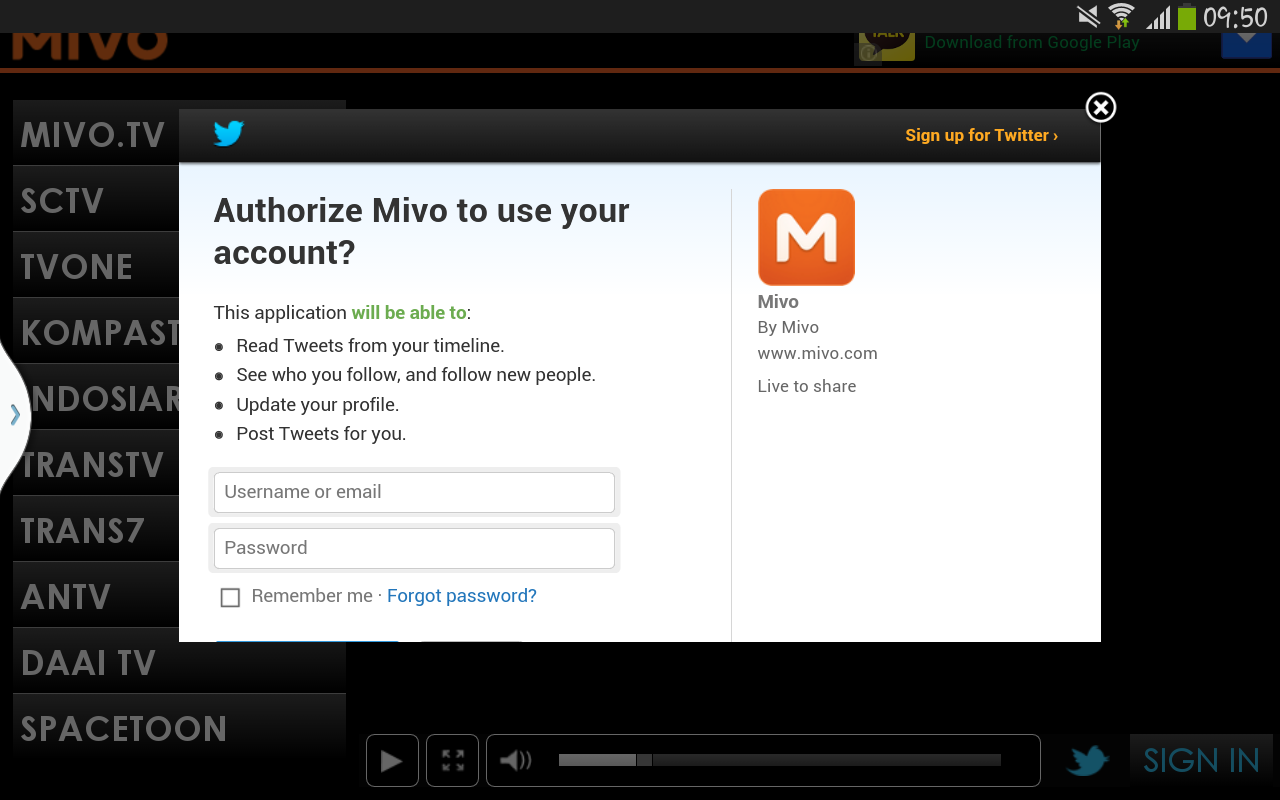
Task: Mute audio using the speaker icon
Action: click(516, 761)
